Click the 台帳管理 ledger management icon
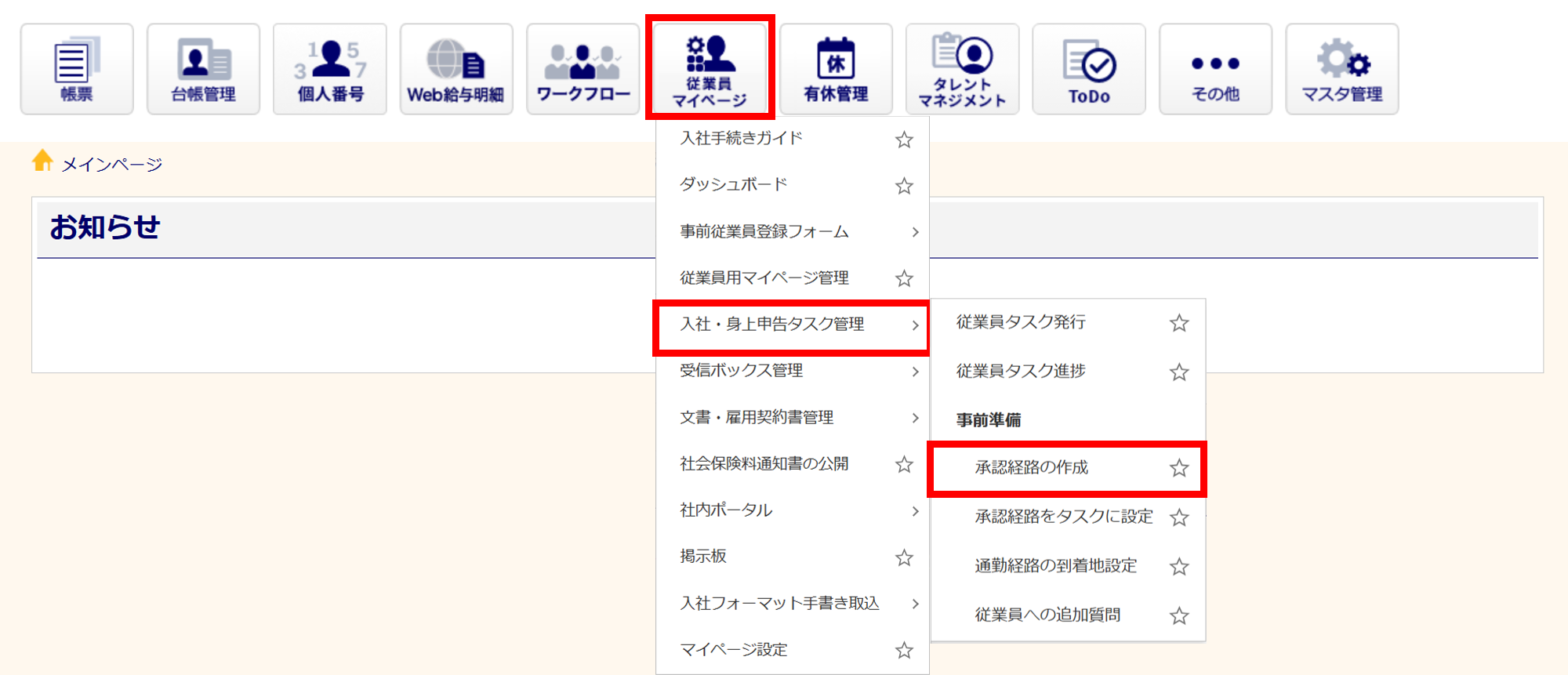 (203, 69)
